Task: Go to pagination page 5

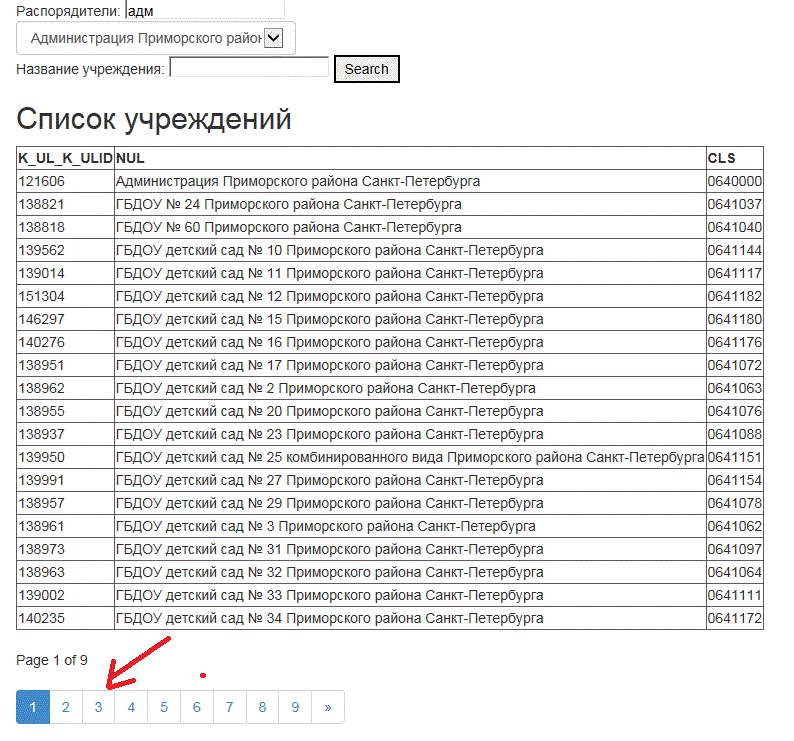Action: [164, 707]
